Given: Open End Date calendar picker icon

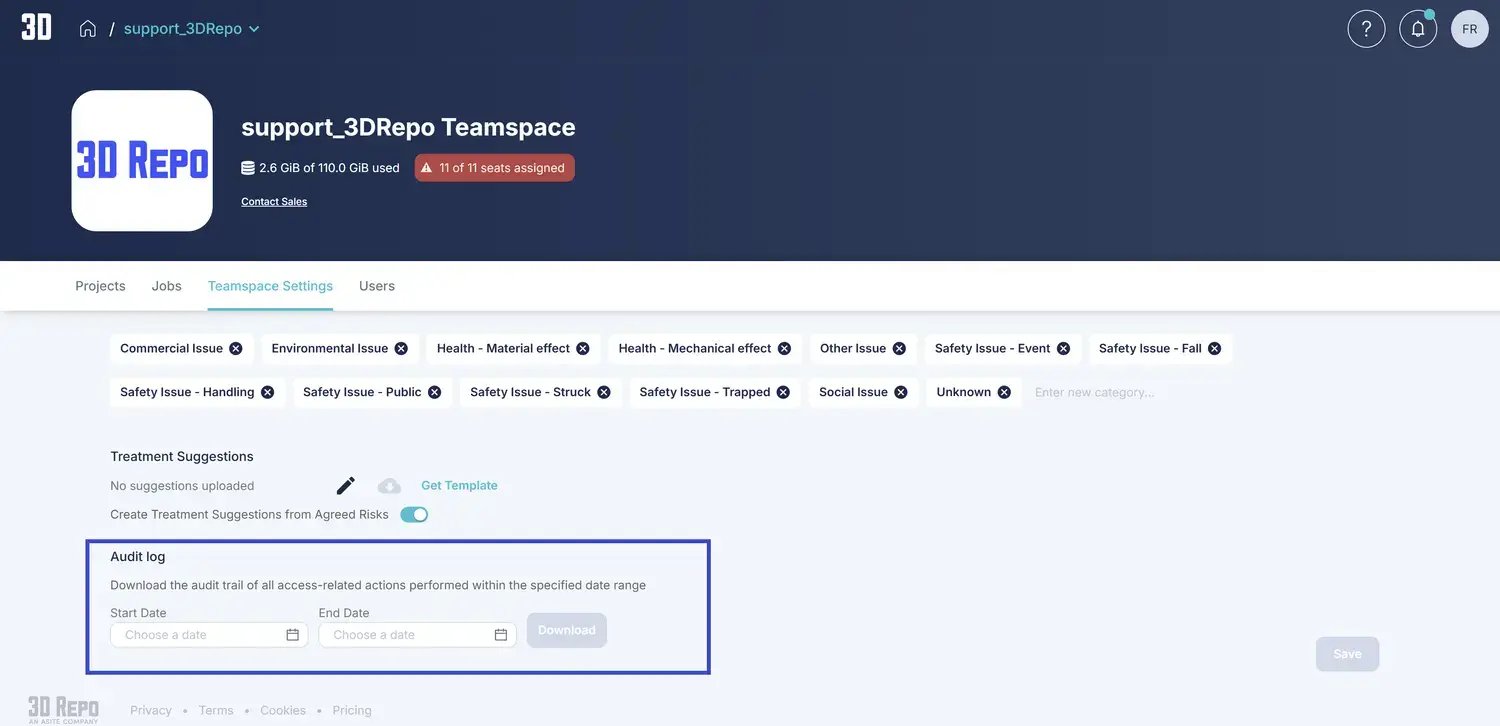Looking at the screenshot, I should (x=501, y=635).
